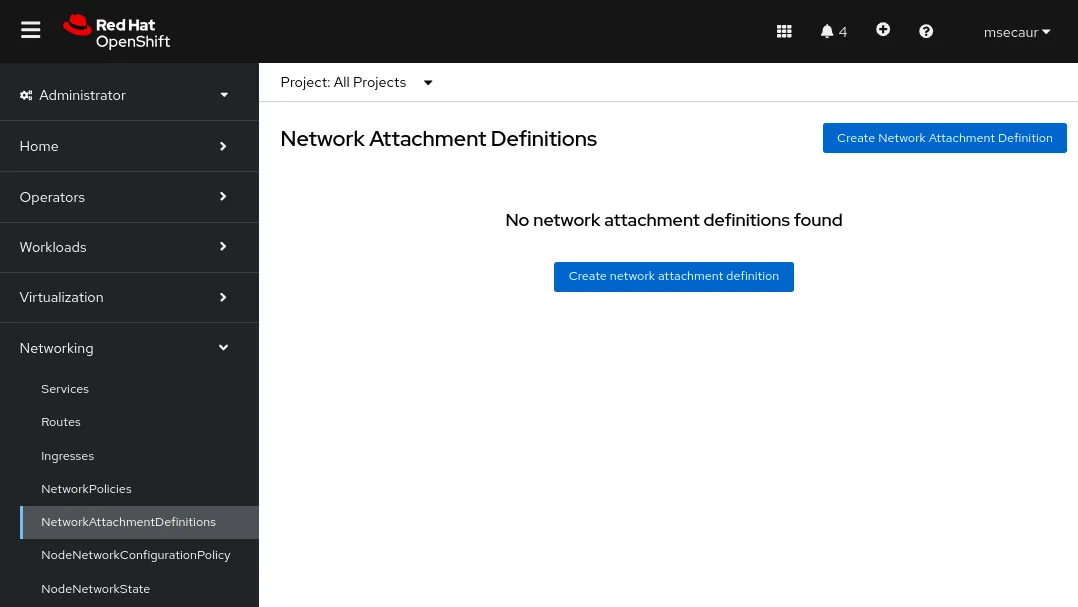
Task: Navigate to NetworkPolicies page
Action: coord(86,489)
